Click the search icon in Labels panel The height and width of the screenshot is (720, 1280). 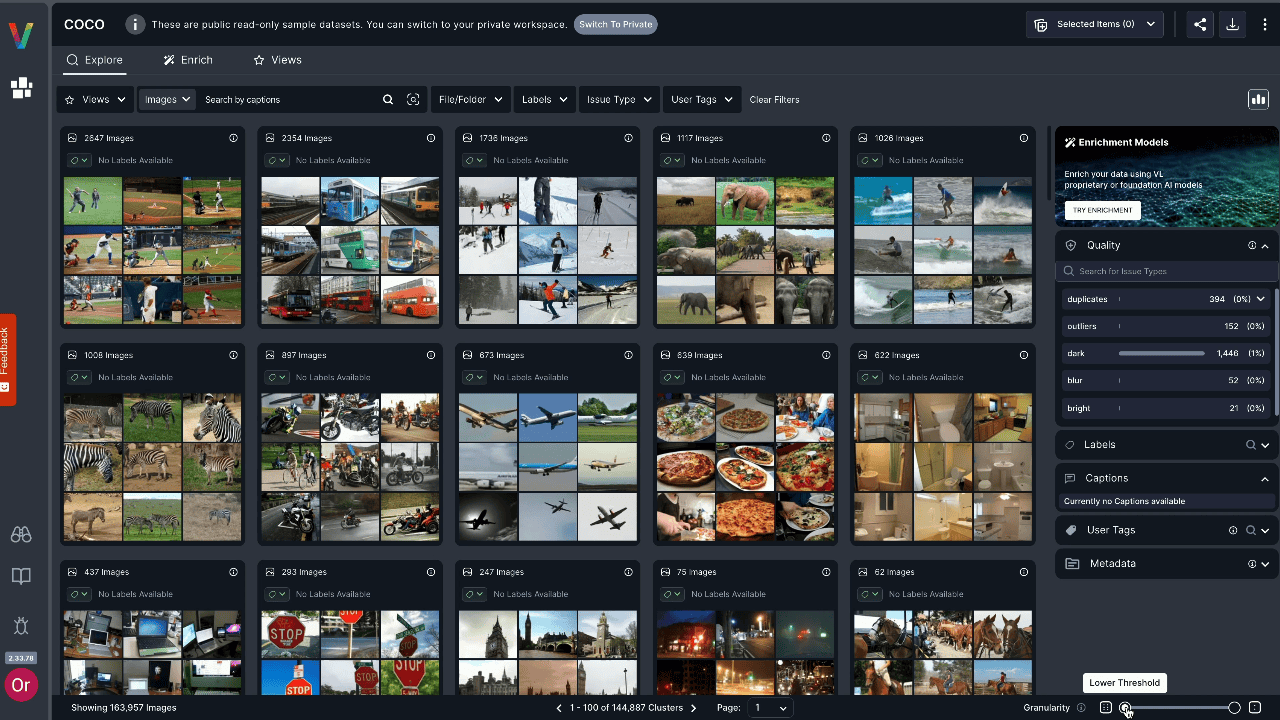coord(1251,445)
